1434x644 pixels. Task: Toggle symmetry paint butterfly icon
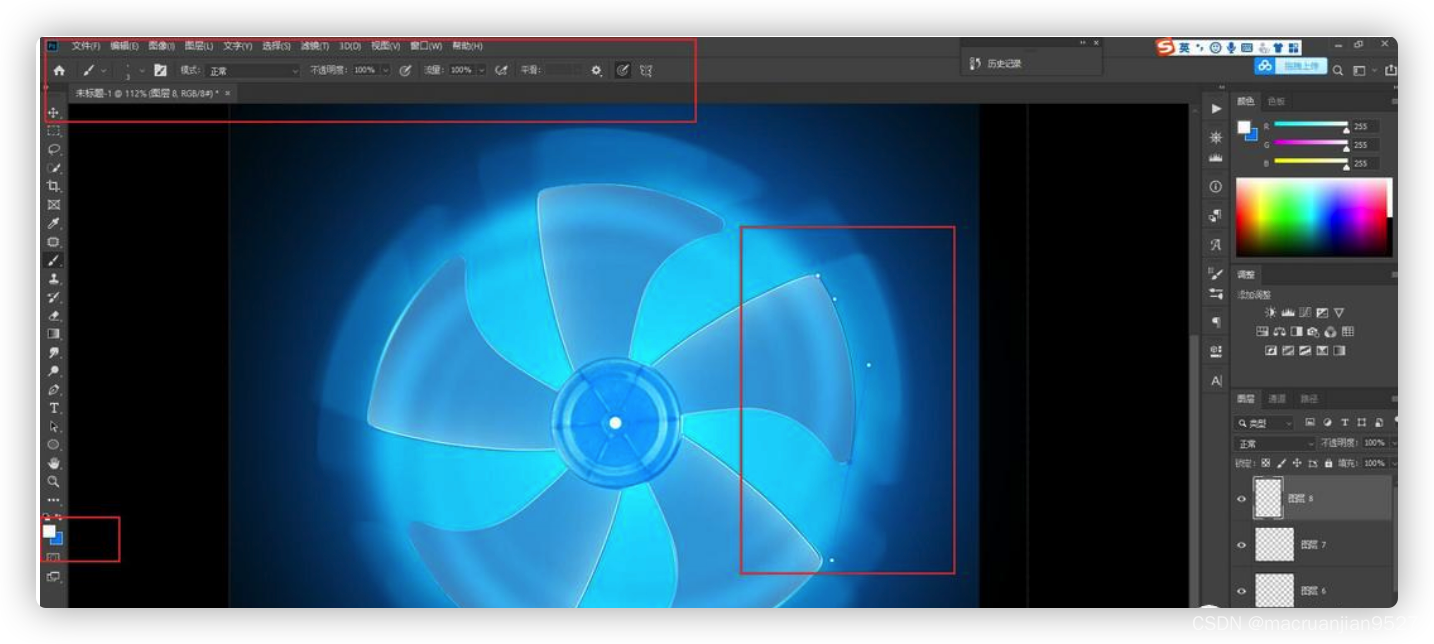pyautogui.click(x=646, y=71)
